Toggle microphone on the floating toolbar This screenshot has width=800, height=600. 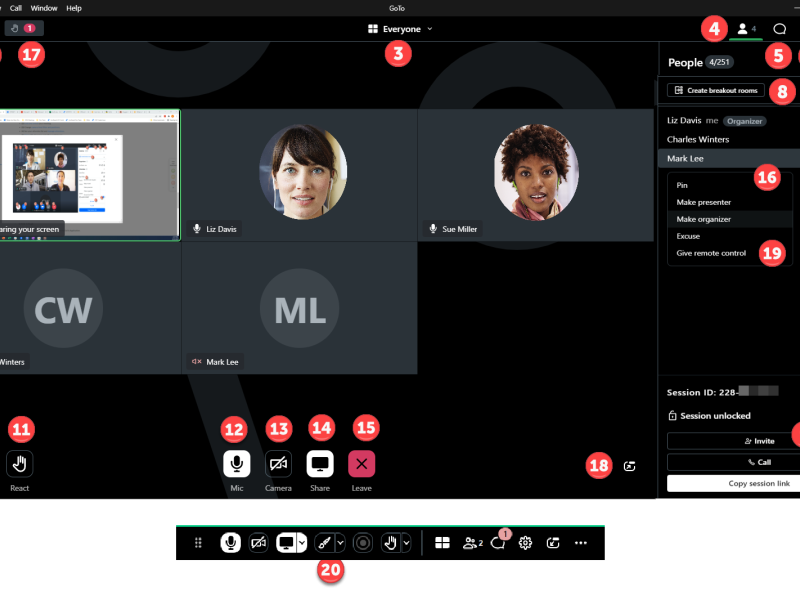click(231, 543)
